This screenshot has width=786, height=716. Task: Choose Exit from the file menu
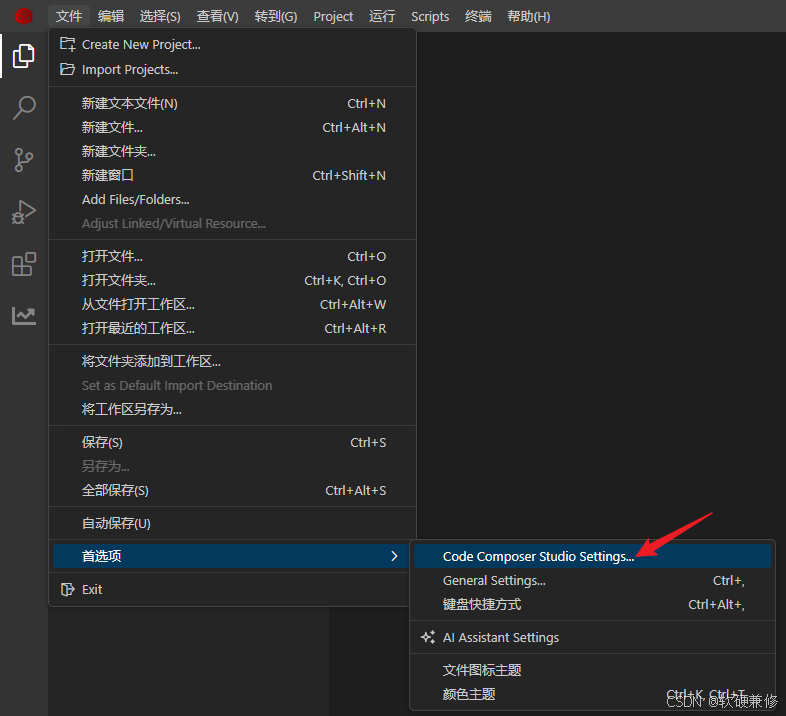(x=233, y=590)
